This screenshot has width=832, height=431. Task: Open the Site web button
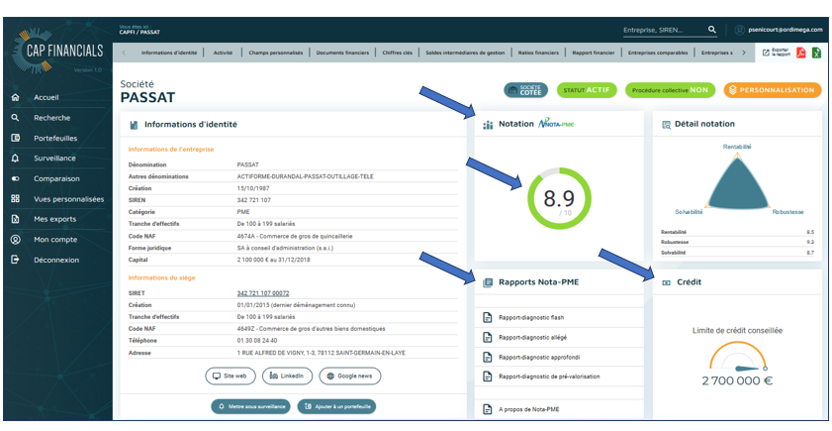click(x=230, y=376)
